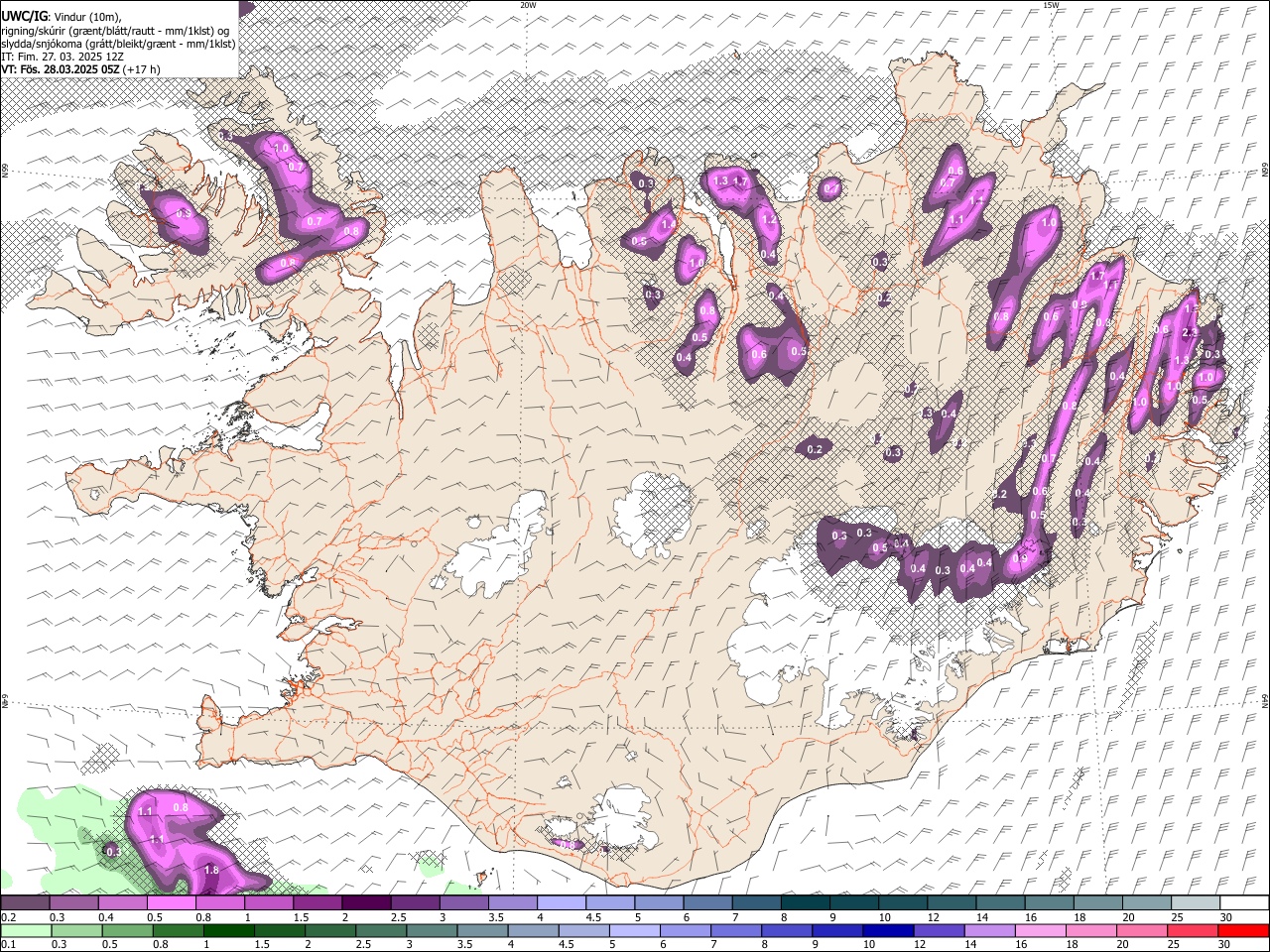
Task: Click the '2.3' precipitation value in the east
Action: tap(1190, 332)
